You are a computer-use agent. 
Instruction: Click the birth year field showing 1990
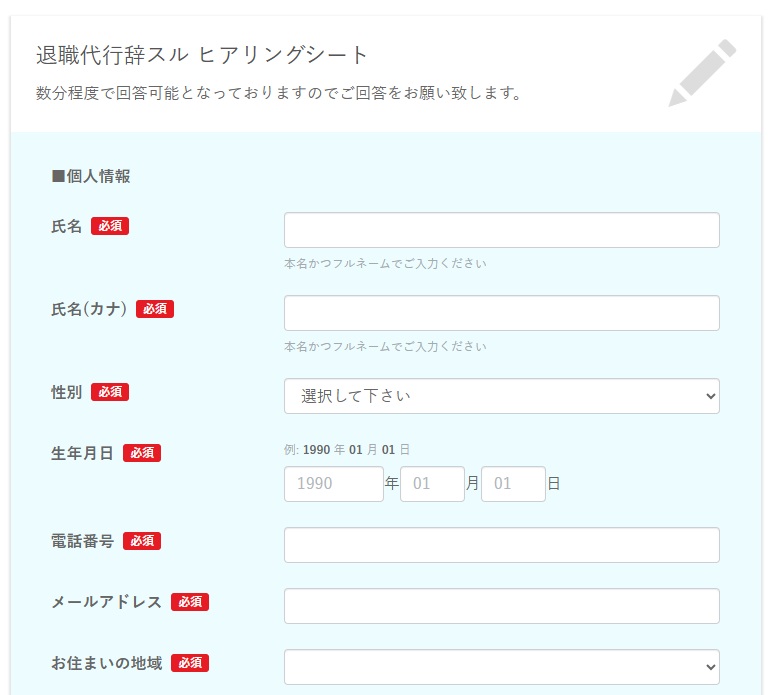click(x=333, y=484)
